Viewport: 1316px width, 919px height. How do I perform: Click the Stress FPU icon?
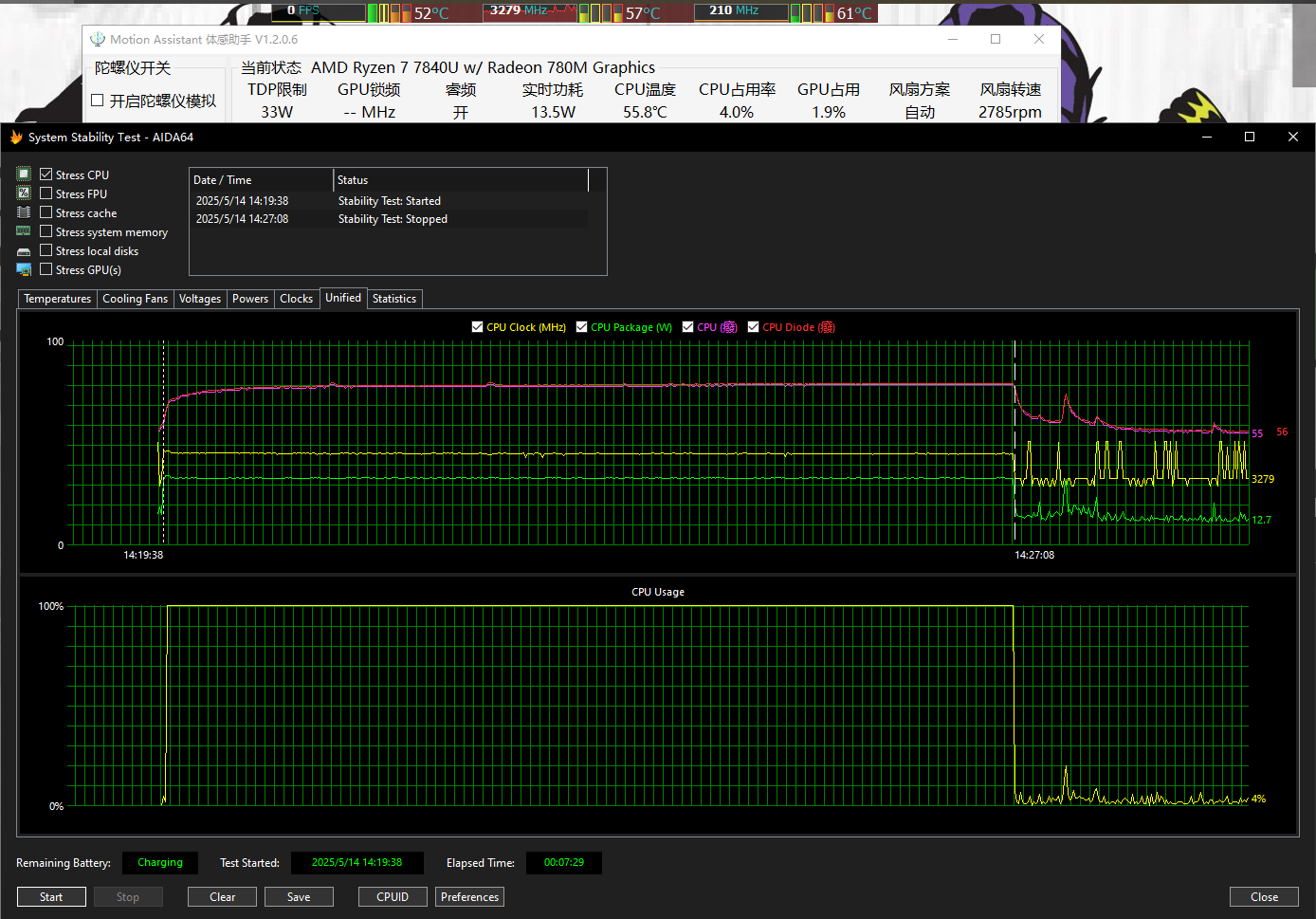pyautogui.click(x=24, y=193)
